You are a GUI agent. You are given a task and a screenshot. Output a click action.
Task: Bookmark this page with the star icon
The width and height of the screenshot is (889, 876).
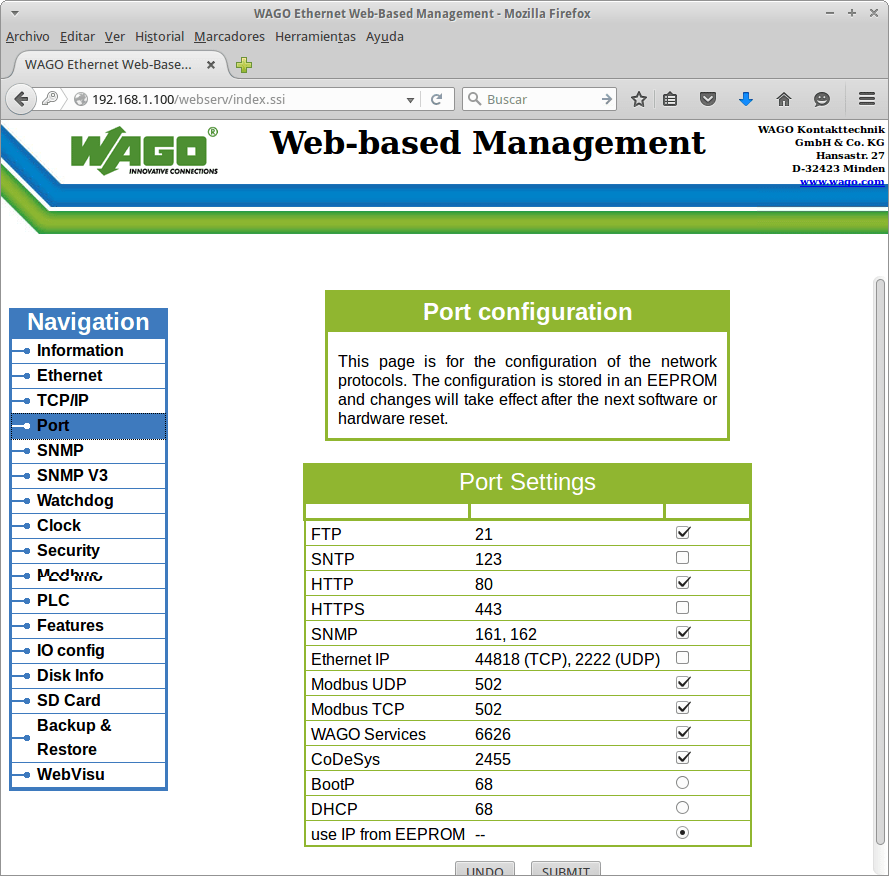point(636,99)
